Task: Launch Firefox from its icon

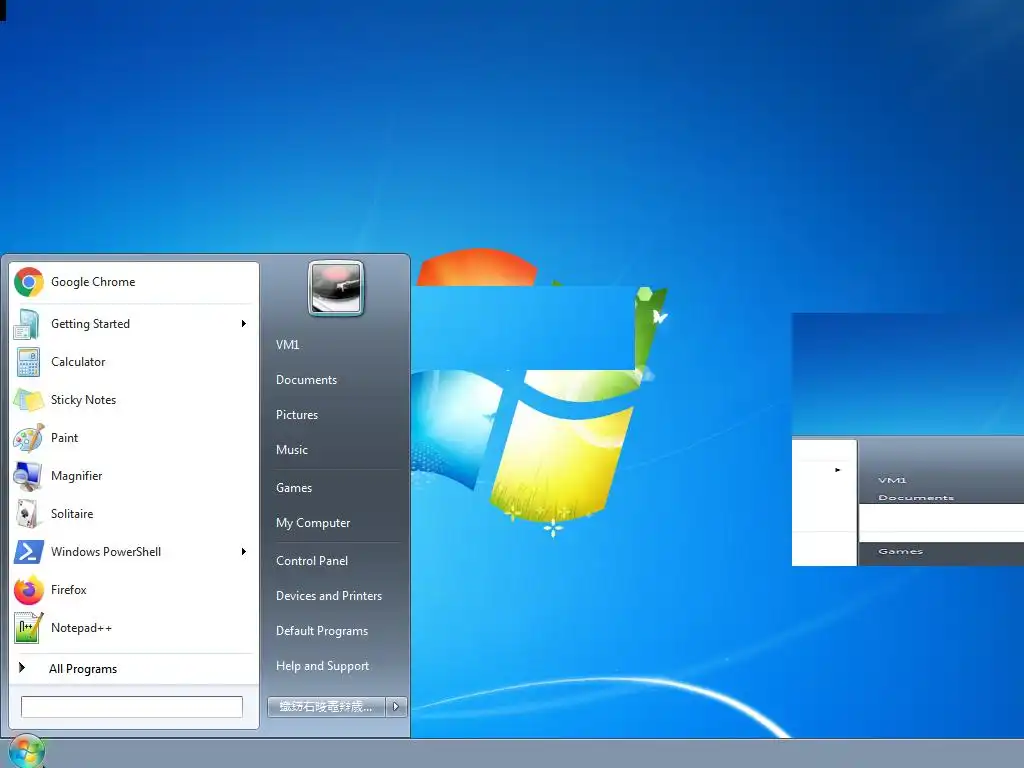Action: [x=29, y=590]
